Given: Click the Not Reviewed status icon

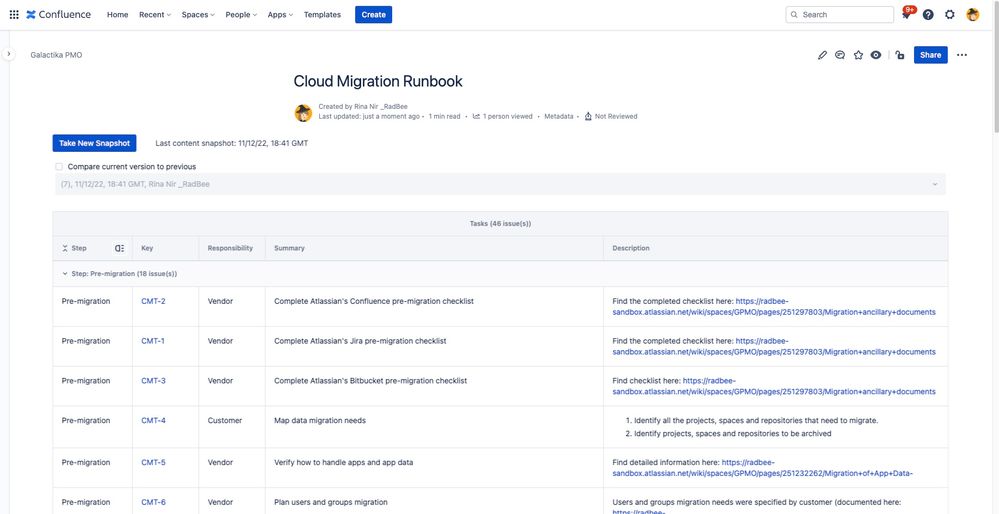Looking at the screenshot, I should click(588, 117).
